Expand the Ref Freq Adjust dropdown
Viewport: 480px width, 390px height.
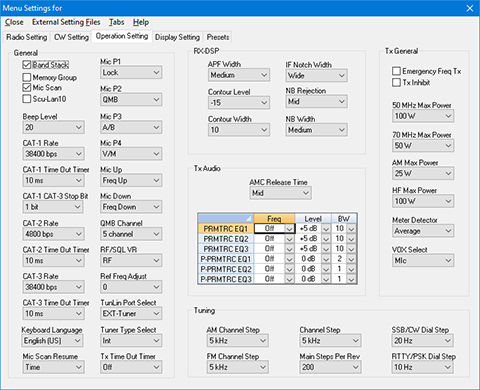click(x=131, y=287)
